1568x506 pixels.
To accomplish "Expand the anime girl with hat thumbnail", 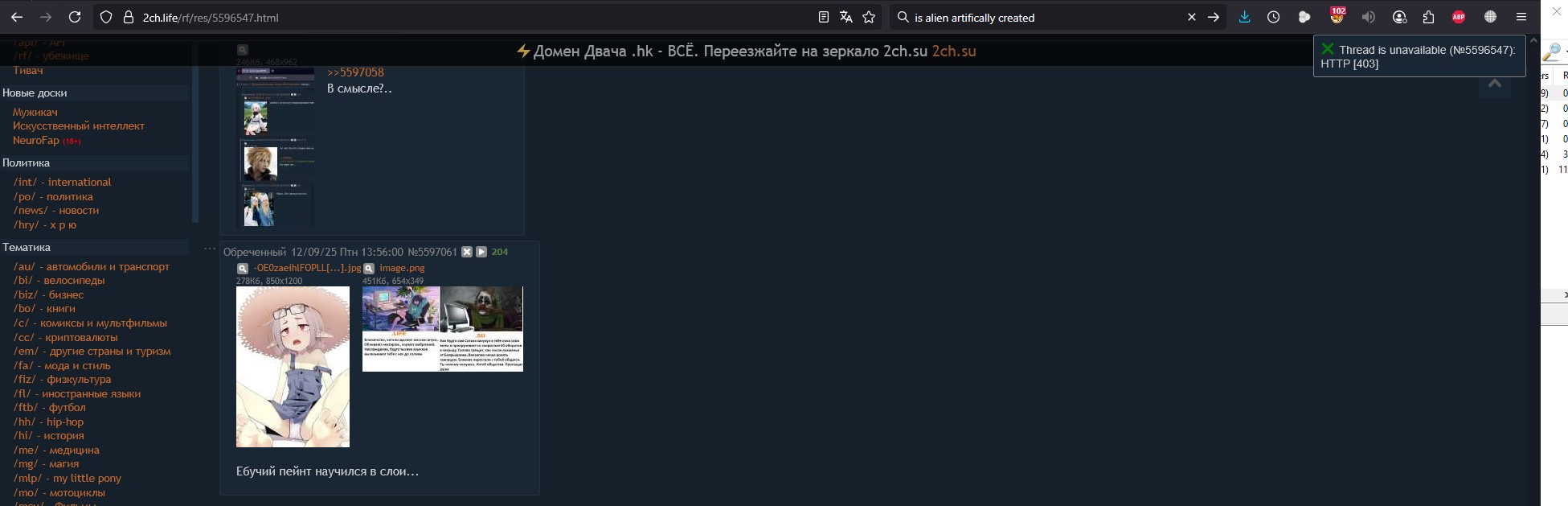I will (x=293, y=367).
